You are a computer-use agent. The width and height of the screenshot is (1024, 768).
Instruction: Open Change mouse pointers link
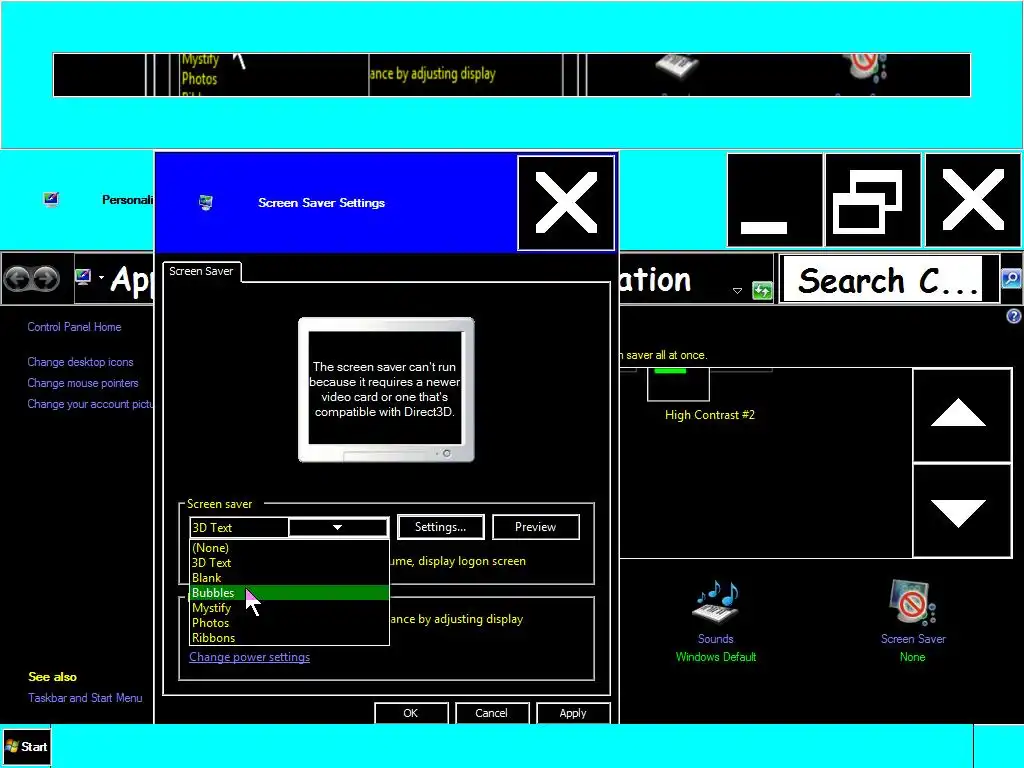click(83, 383)
